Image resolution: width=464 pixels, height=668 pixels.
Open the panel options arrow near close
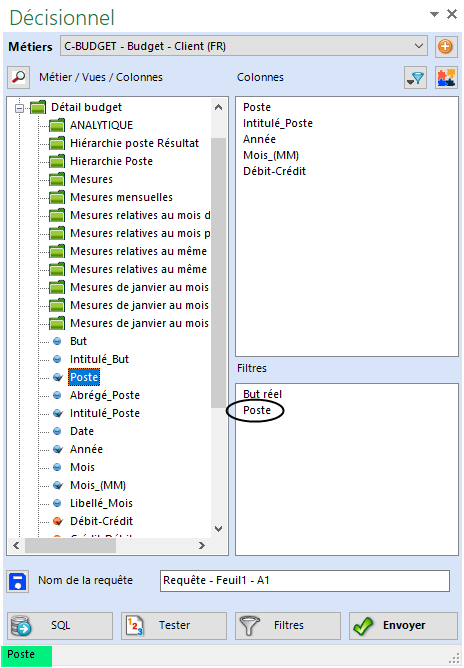(434, 14)
